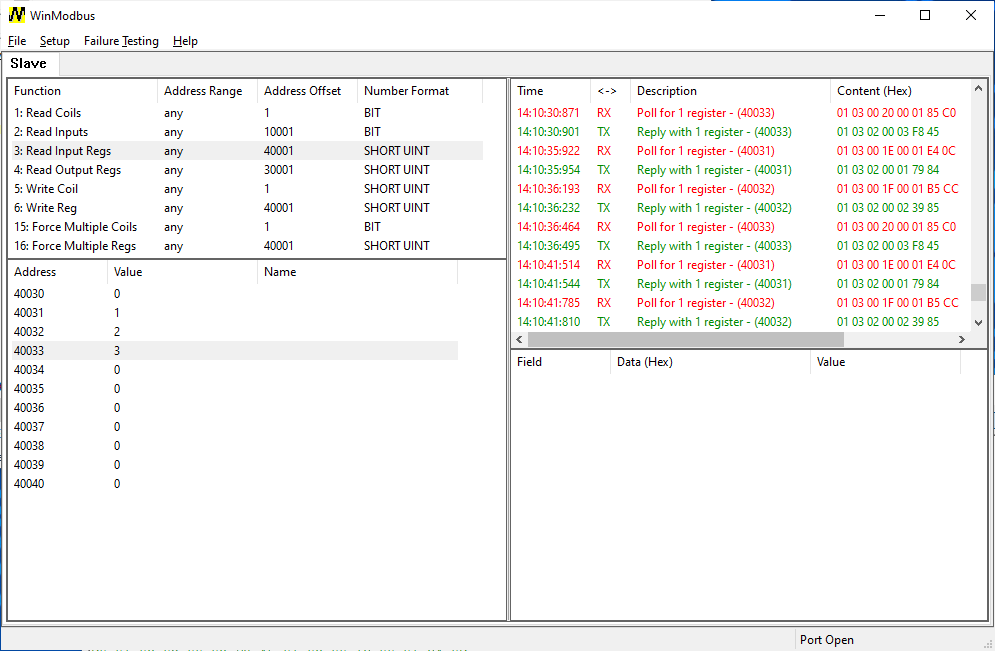Click the WinModbus app icon in title bar
This screenshot has width=995, height=651.
[16, 15]
